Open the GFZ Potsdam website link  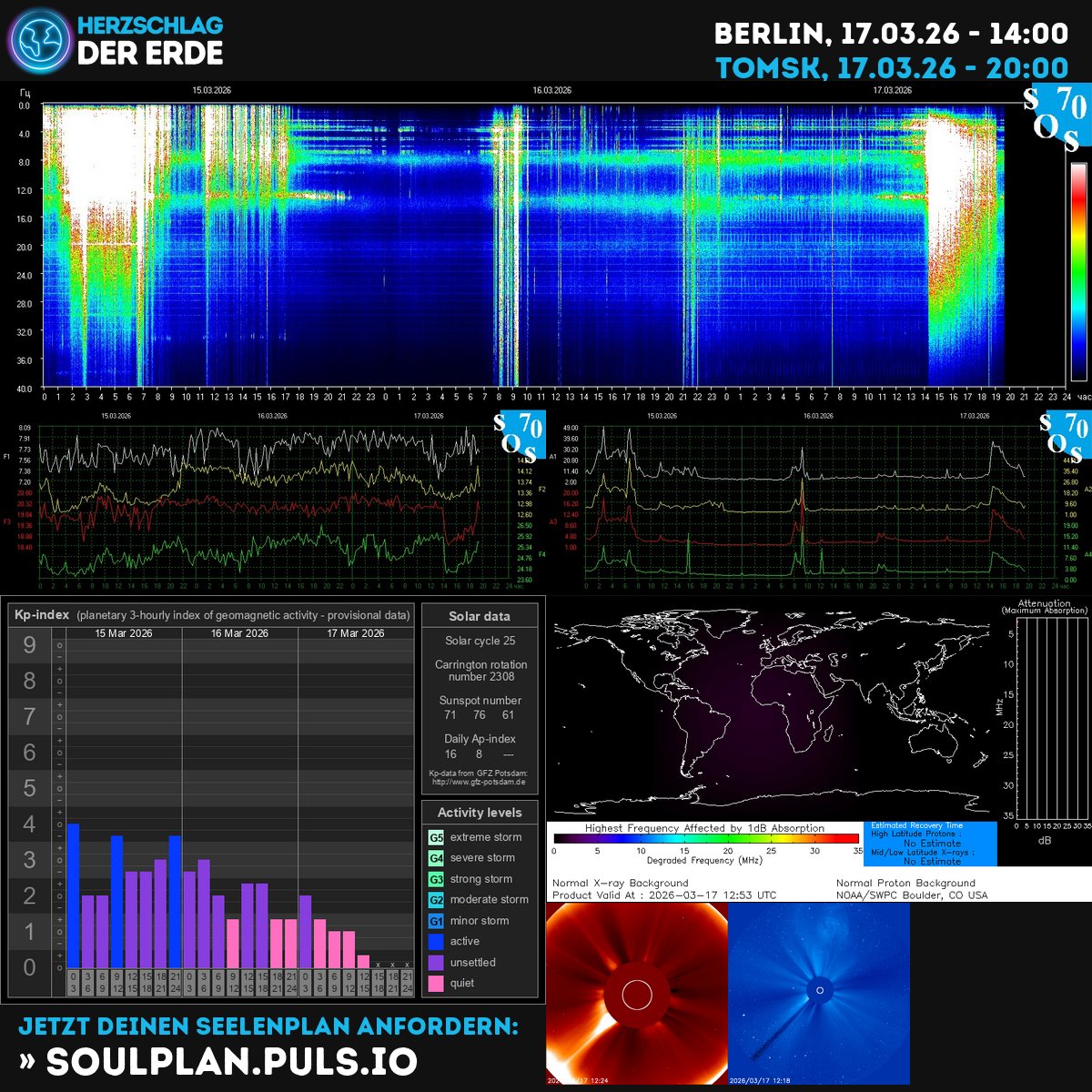(x=480, y=781)
